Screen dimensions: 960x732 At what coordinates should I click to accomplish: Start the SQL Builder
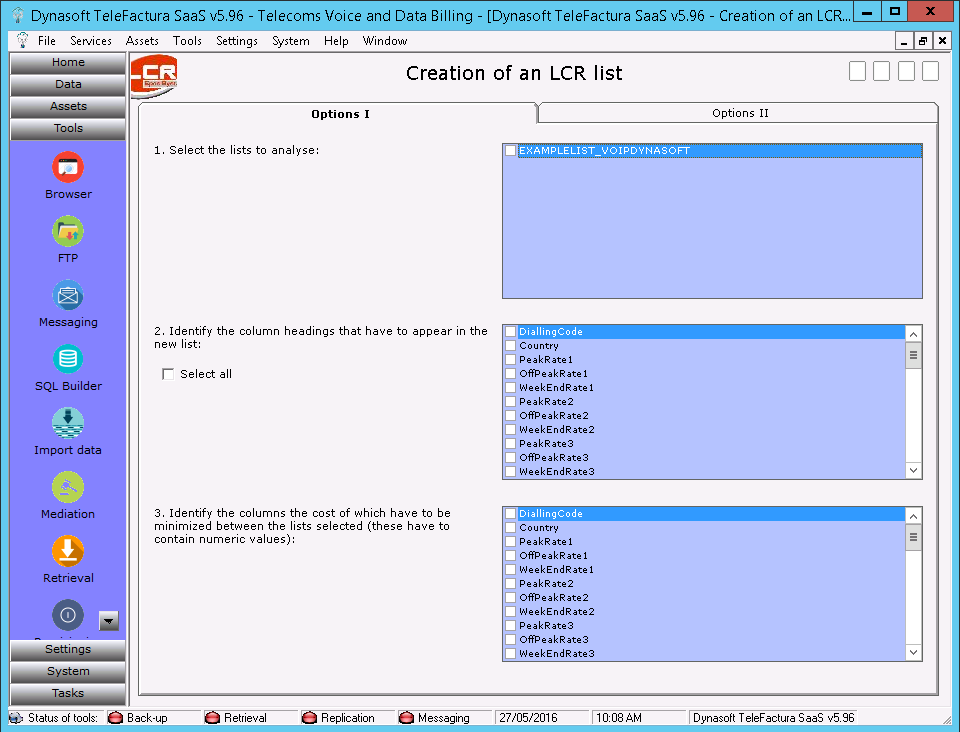[x=68, y=360]
